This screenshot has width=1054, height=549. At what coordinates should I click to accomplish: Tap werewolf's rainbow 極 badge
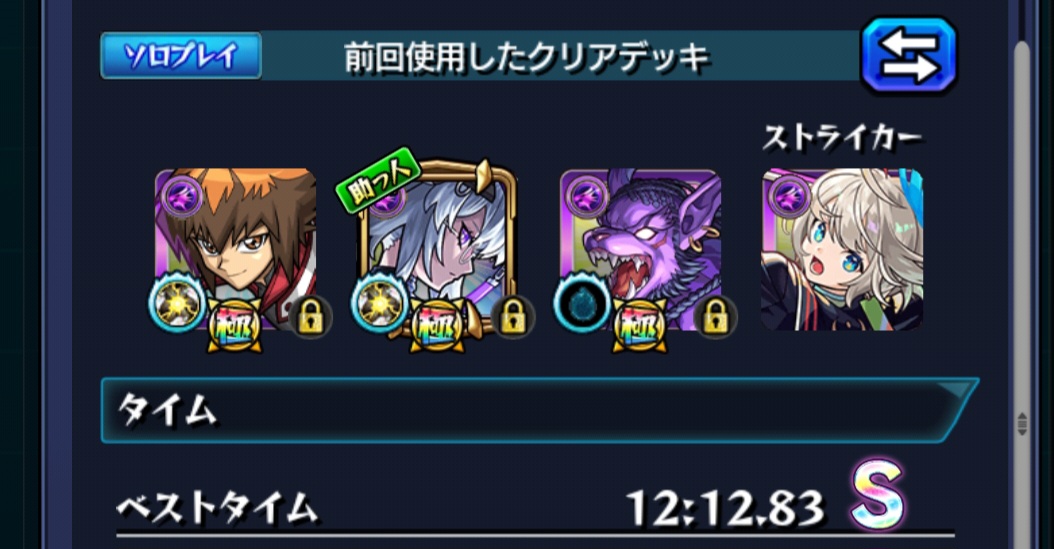pyautogui.click(x=639, y=325)
